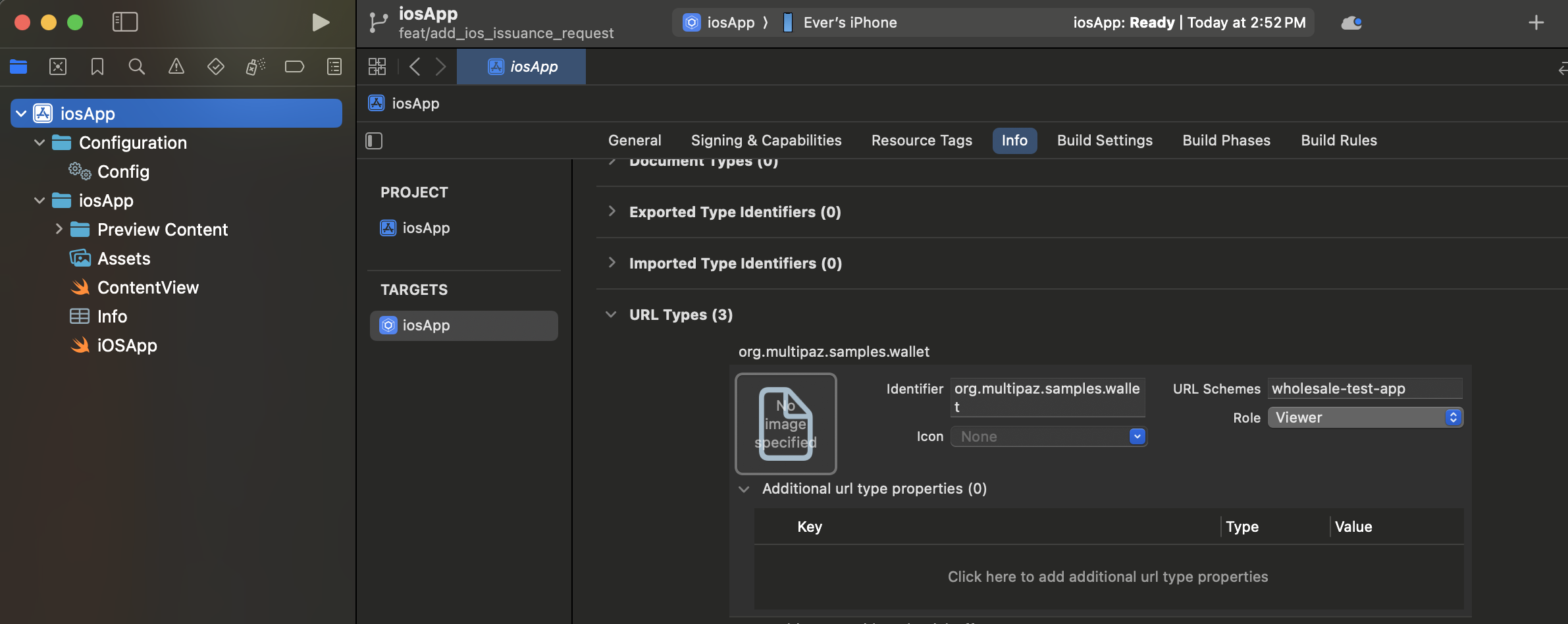This screenshot has width=1568, height=624.
Task: Toggle the project editor sidebar
Action: 373,140
